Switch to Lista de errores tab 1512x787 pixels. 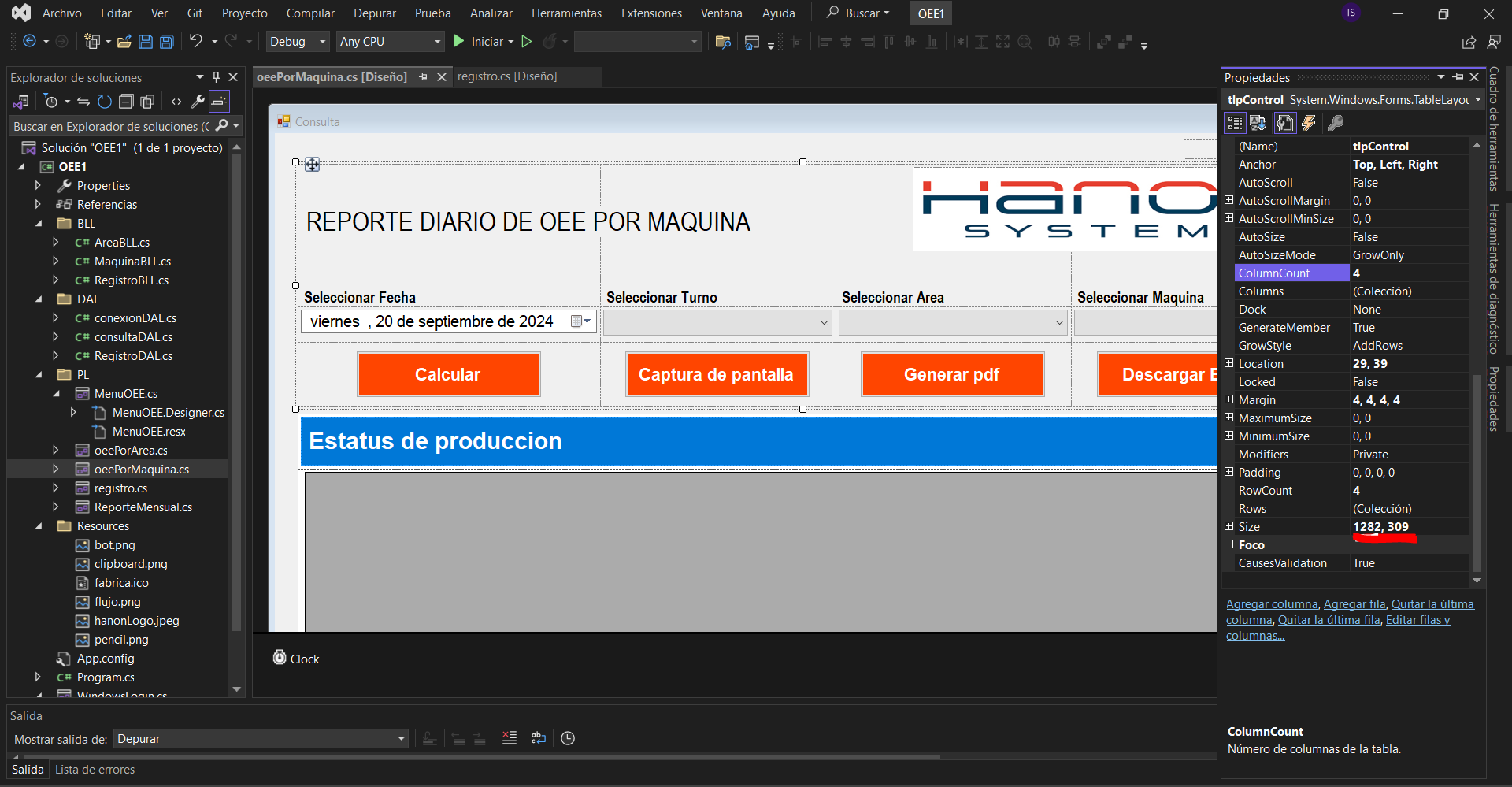[94, 770]
